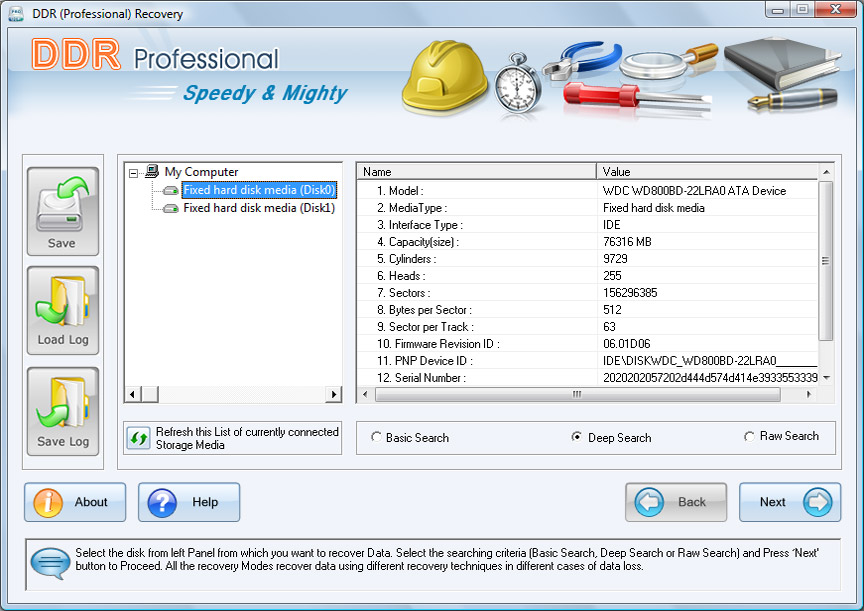Click the '06.01D06' firmware value
864x611 pixels.
click(x=627, y=344)
